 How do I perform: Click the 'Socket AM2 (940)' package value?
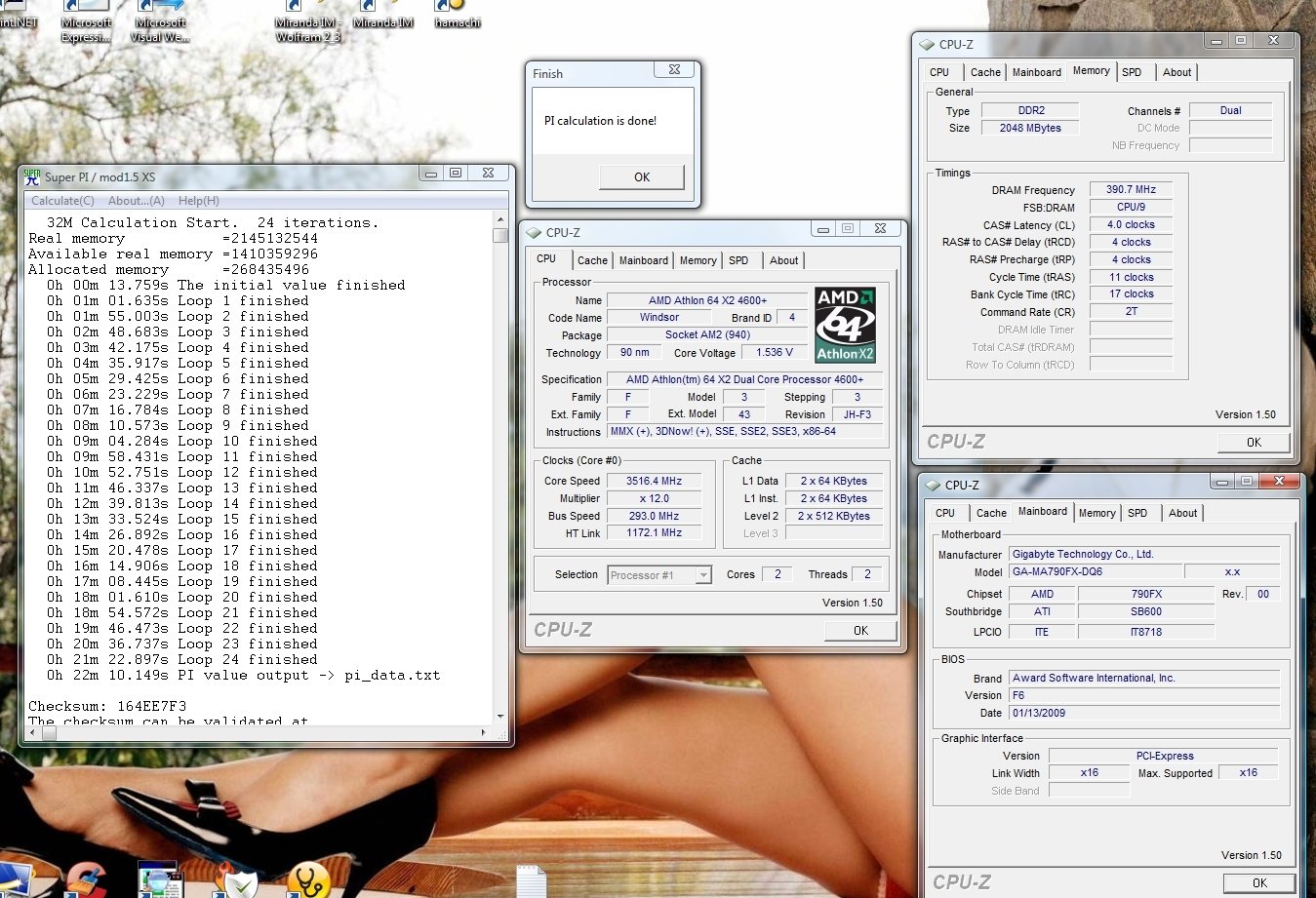pyautogui.click(x=707, y=335)
